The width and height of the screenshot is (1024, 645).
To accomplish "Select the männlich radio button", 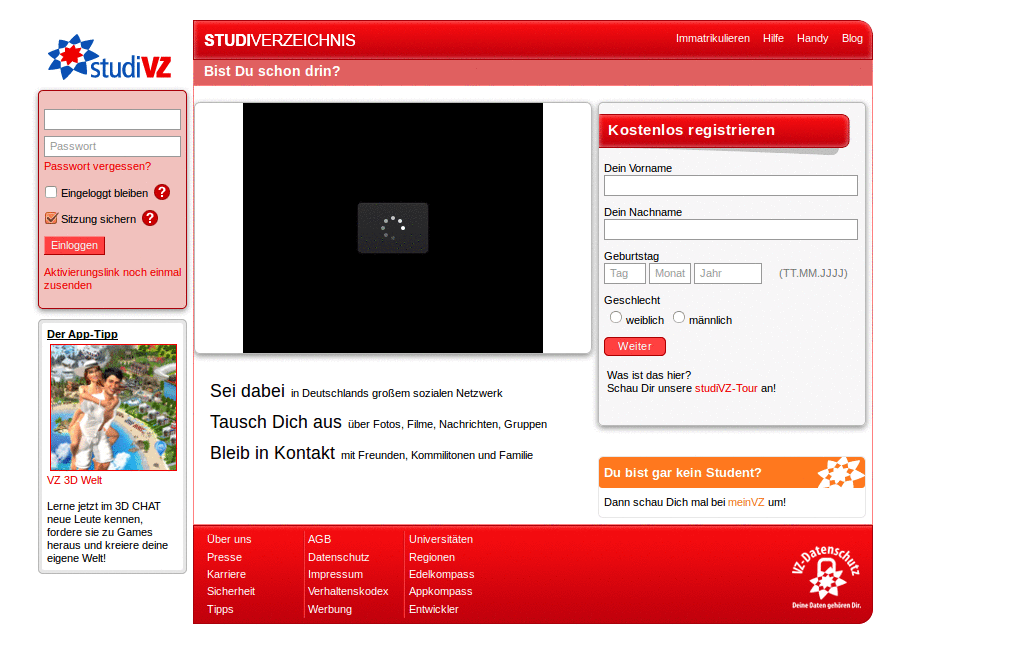I will pos(679,317).
